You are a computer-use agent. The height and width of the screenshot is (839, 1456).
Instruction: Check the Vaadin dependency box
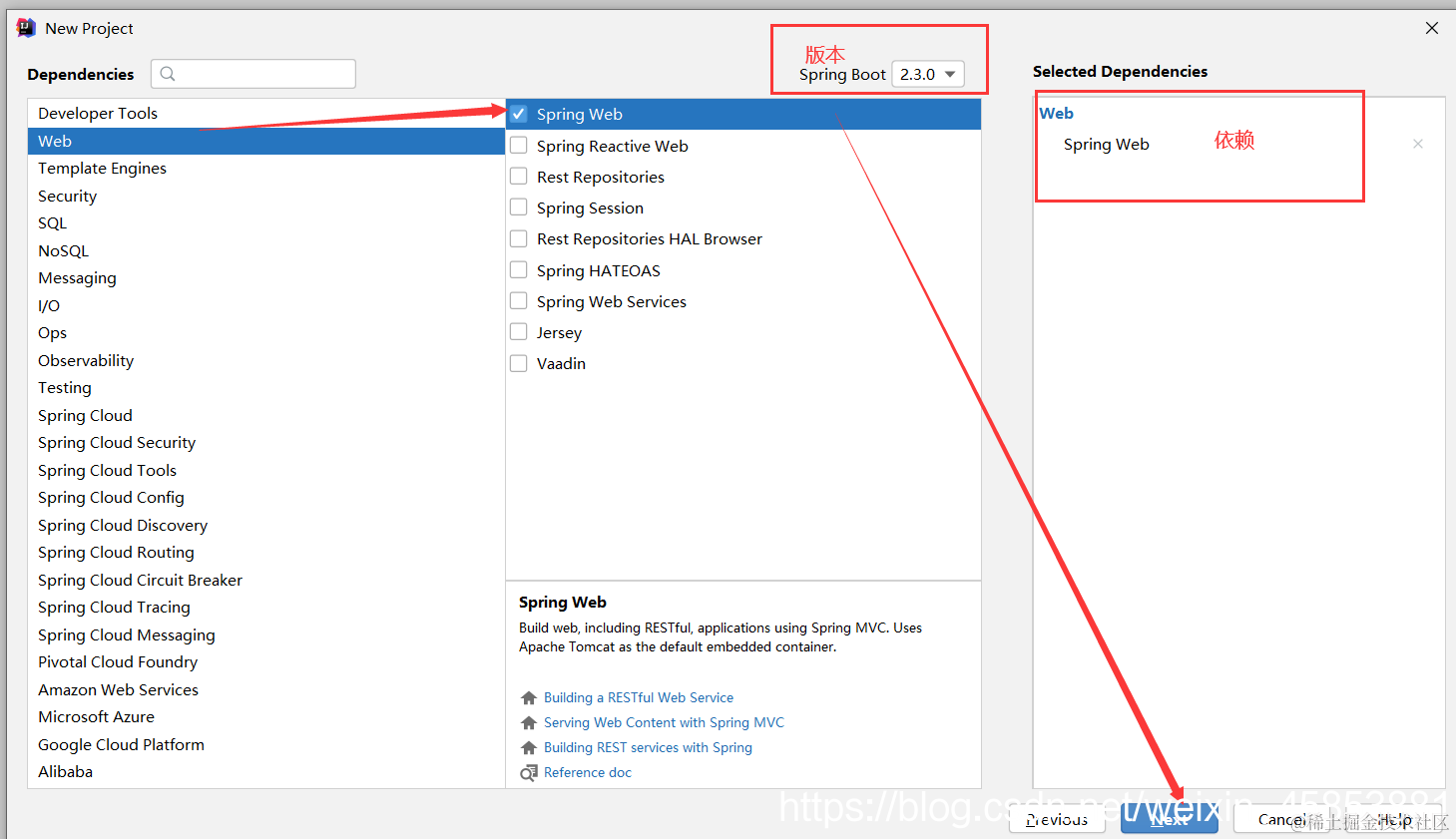click(519, 363)
